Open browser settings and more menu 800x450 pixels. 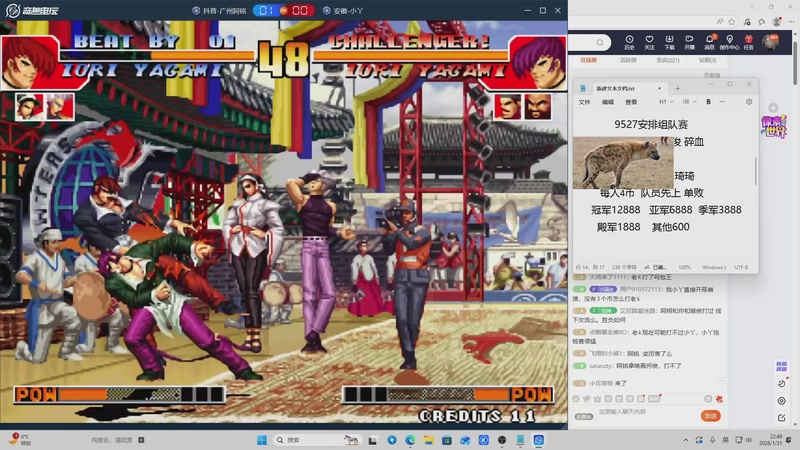tap(791, 21)
